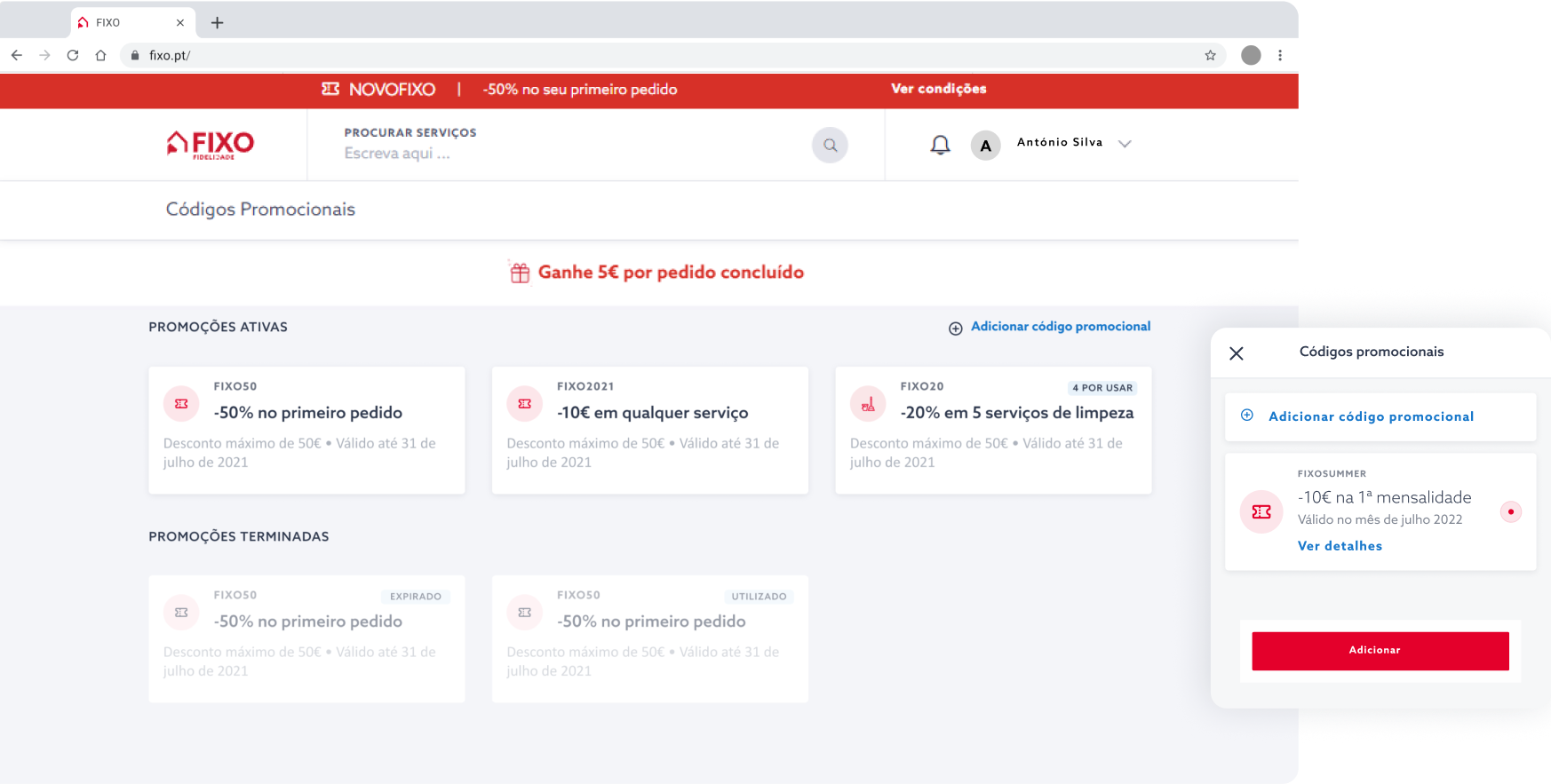1551x784 pixels.
Task: Click the search magnifier button
Action: 830,145
